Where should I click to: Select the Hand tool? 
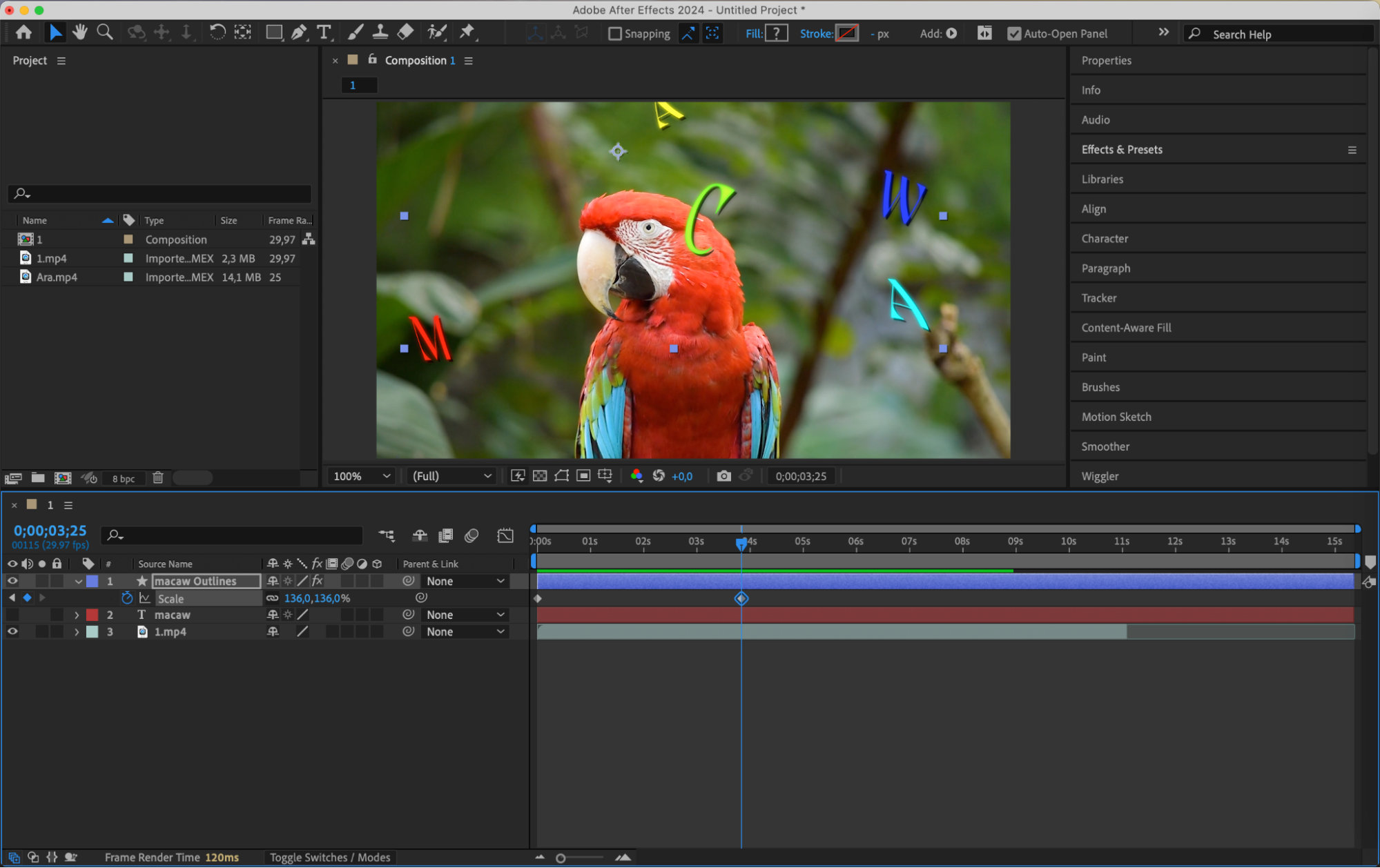point(80,32)
